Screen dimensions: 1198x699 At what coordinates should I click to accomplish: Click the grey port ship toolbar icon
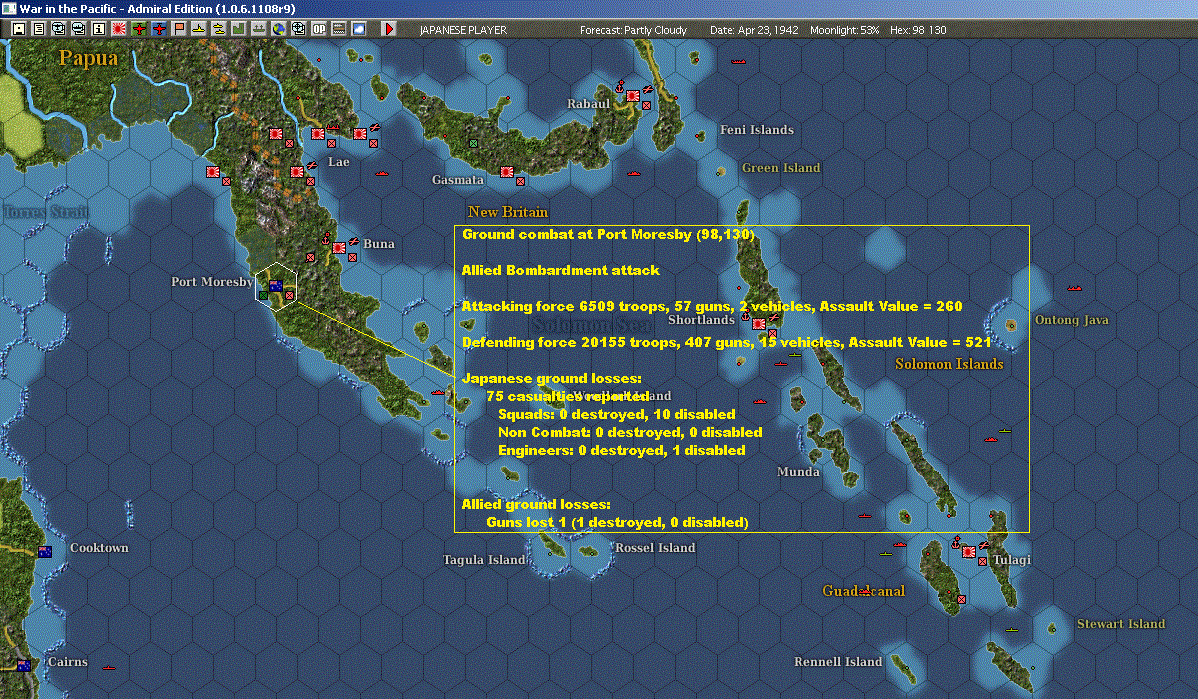pos(259,29)
